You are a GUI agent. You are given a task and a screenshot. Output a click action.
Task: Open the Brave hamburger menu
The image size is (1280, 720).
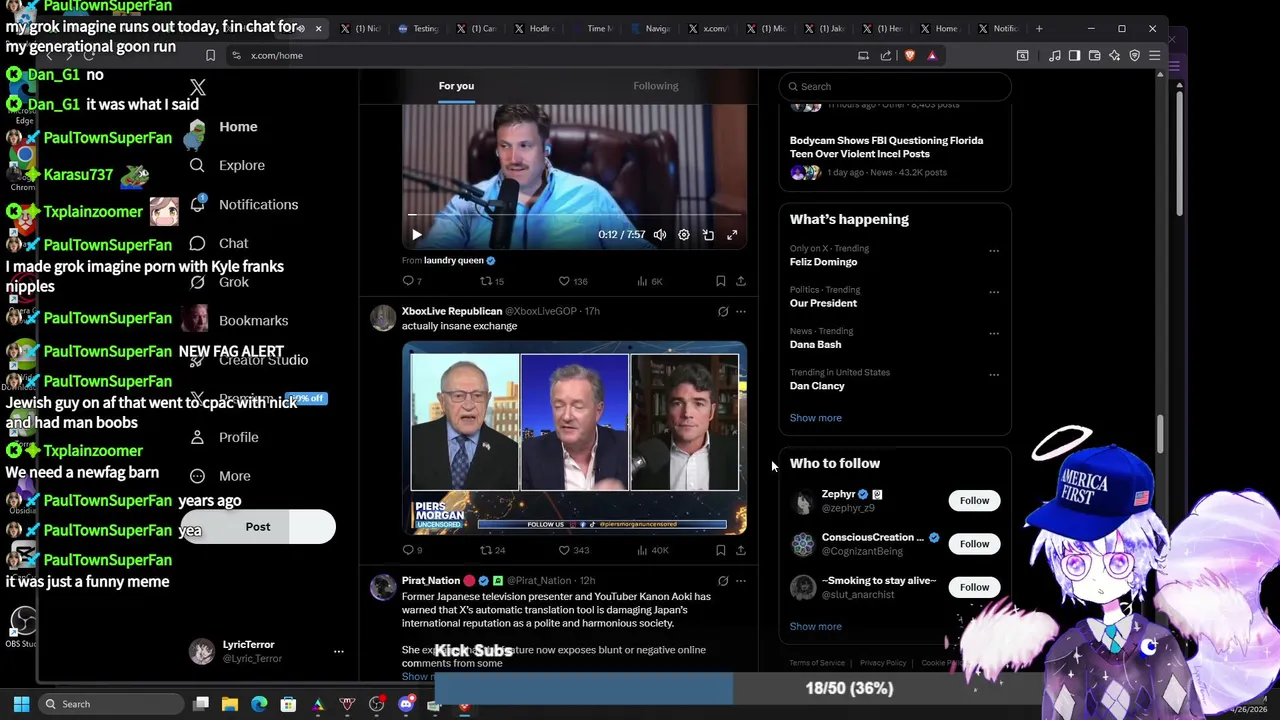1154,55
